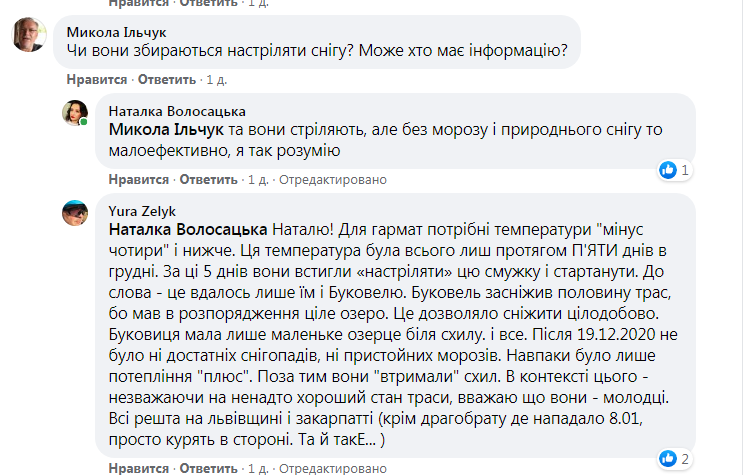This screenshot has width=743, height=475.
Task: Reply to Микола Ільчук's comment via Ответить
Action: tap(166, 79)
